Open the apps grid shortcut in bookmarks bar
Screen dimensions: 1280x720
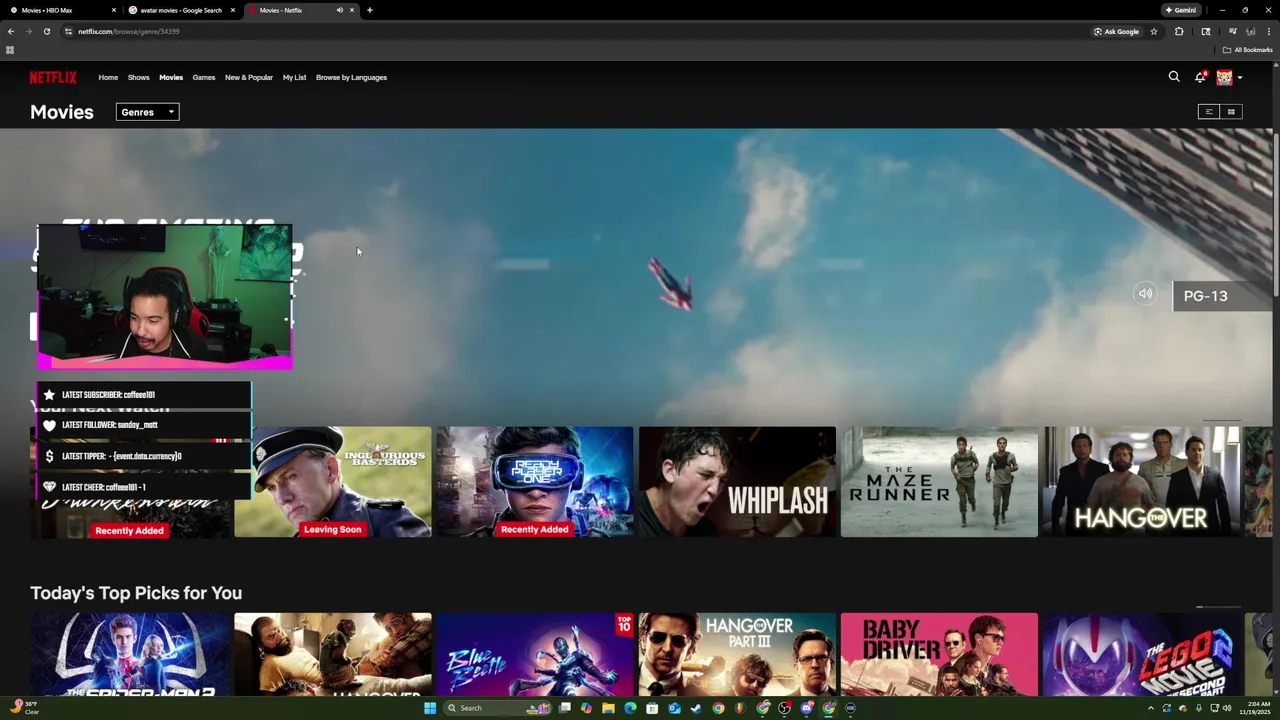(x=10, y=50)
